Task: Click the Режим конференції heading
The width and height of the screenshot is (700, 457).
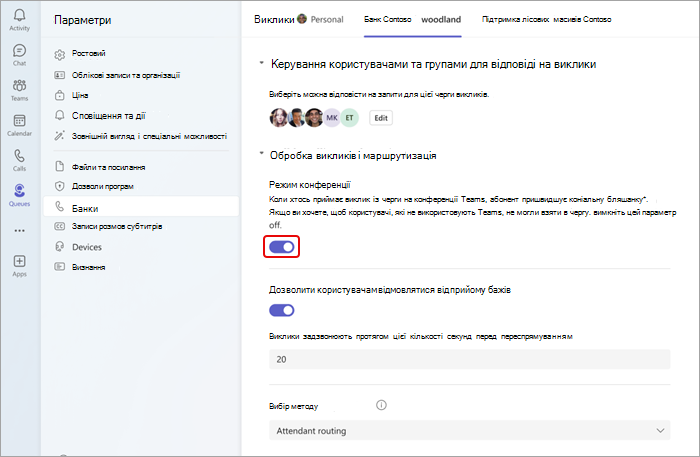Action: [x=310, y=185]
